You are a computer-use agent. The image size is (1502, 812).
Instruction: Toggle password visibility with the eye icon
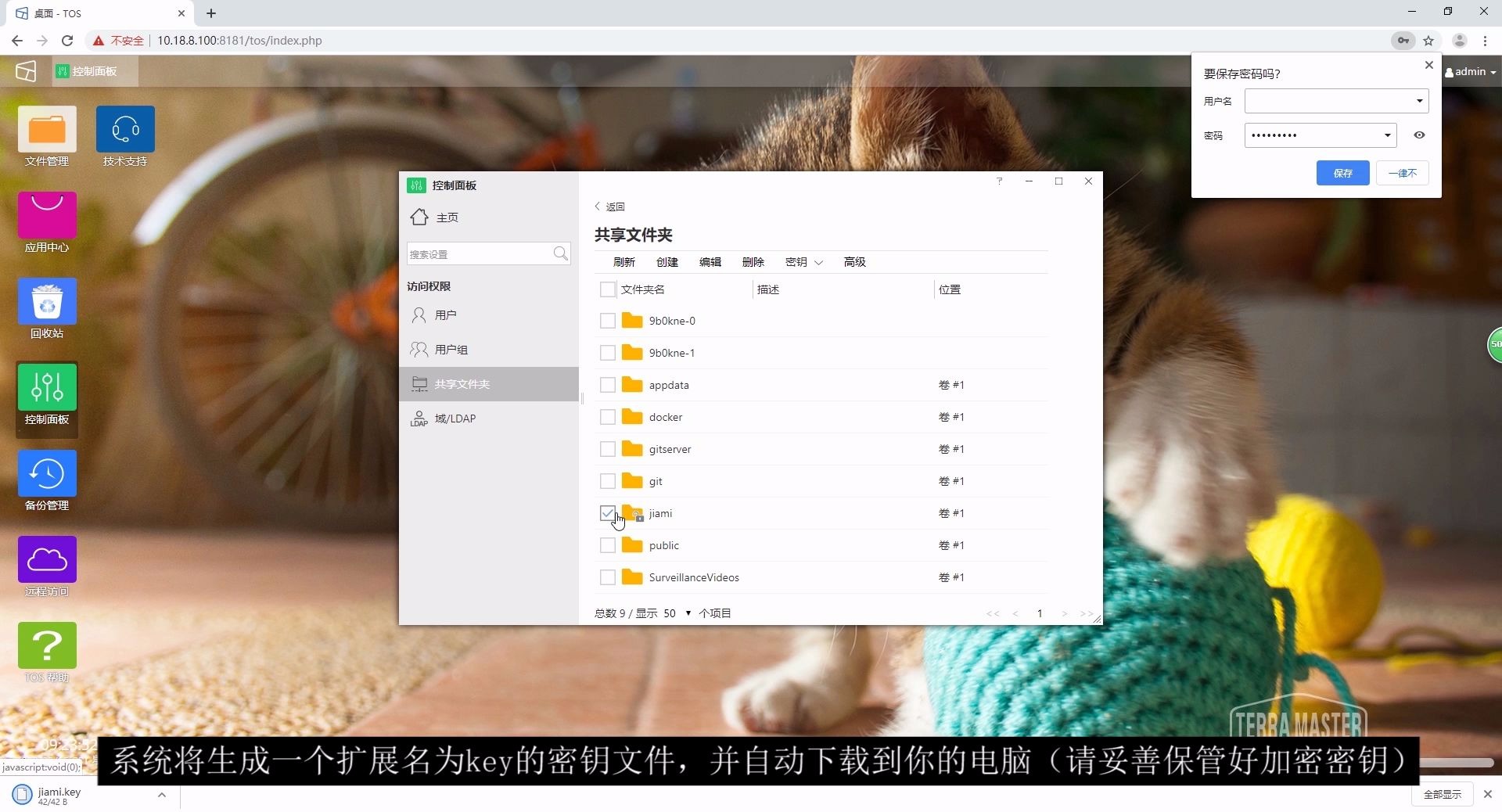point(1419,135)
